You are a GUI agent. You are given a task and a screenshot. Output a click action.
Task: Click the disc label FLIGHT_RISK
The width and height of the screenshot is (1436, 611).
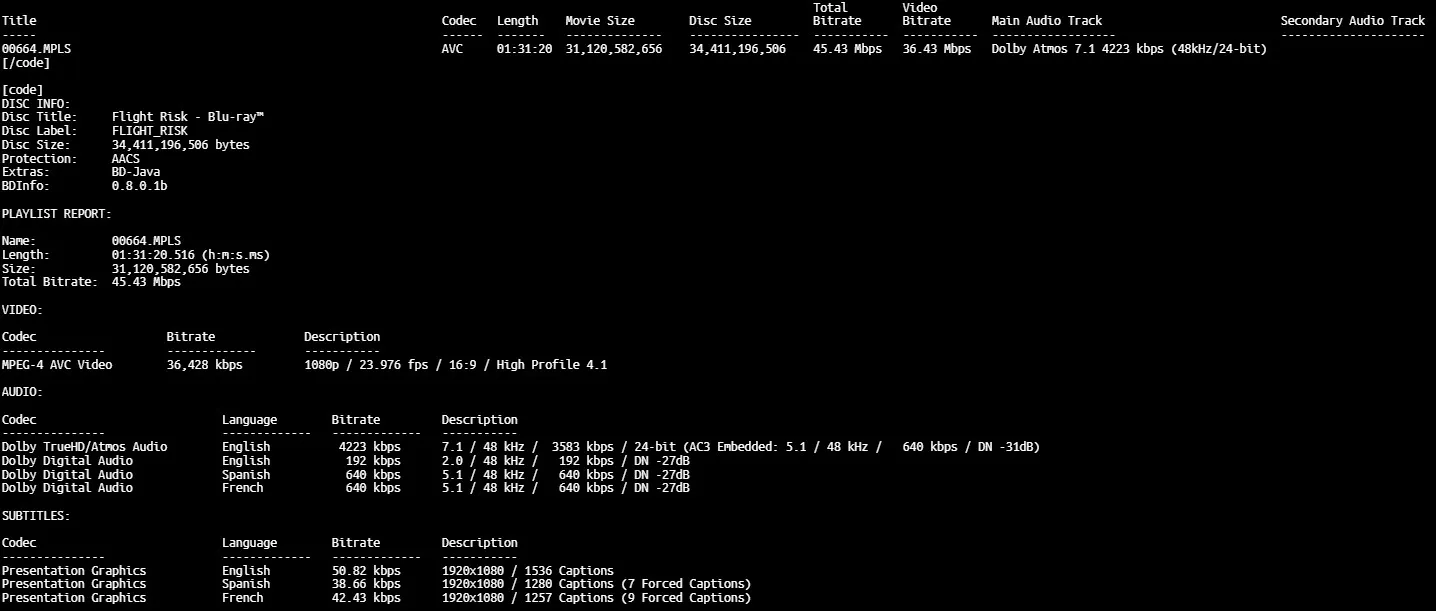tap(149, 131)
